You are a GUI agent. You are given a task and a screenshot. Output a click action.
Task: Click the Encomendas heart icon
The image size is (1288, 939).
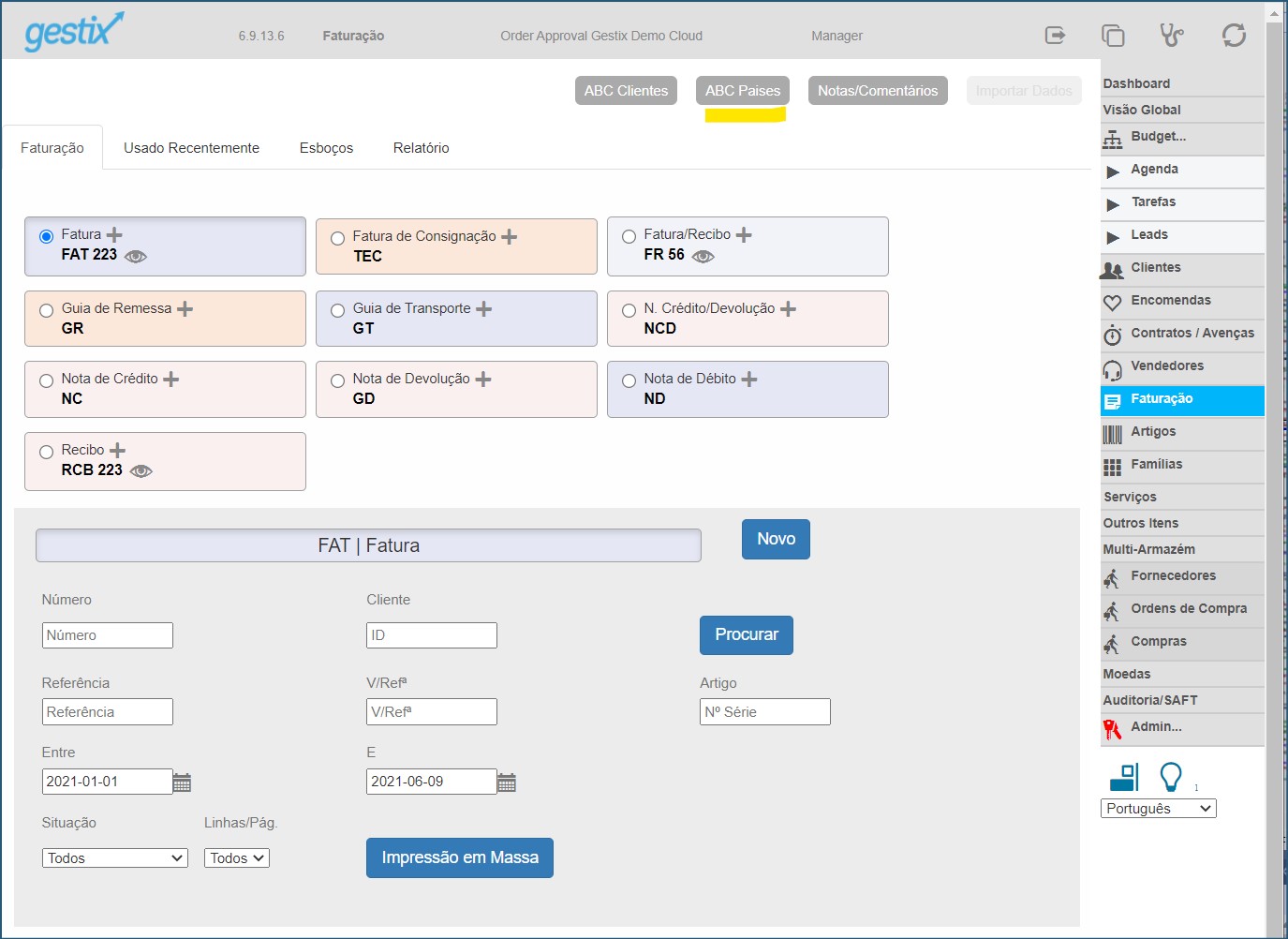[x=1112, y=303]
